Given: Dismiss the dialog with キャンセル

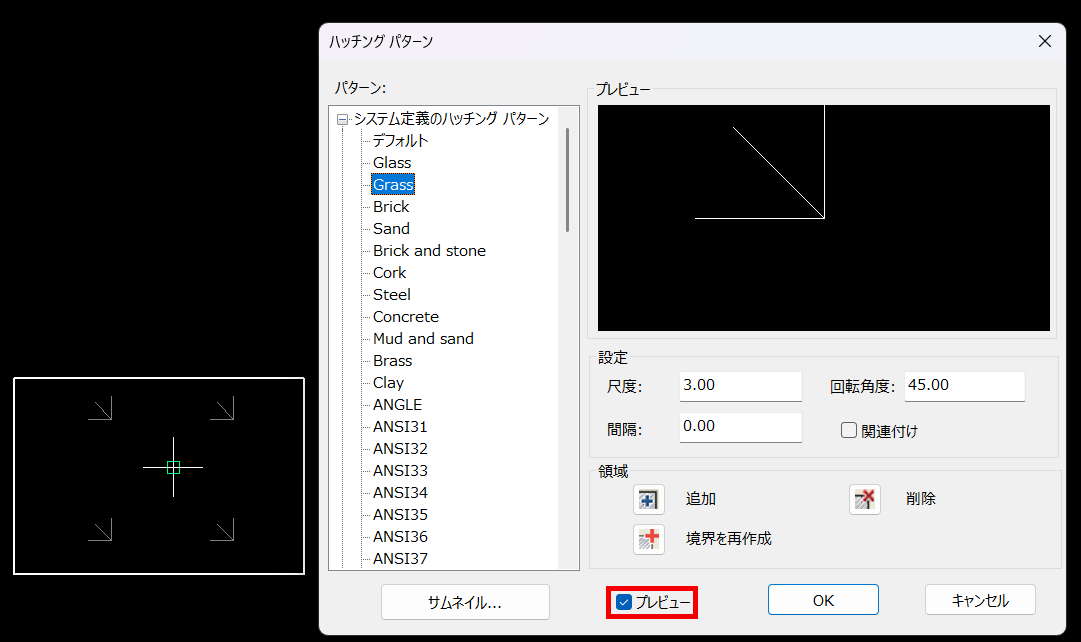Looking at the screenshot, I should [x=981, y=599].
